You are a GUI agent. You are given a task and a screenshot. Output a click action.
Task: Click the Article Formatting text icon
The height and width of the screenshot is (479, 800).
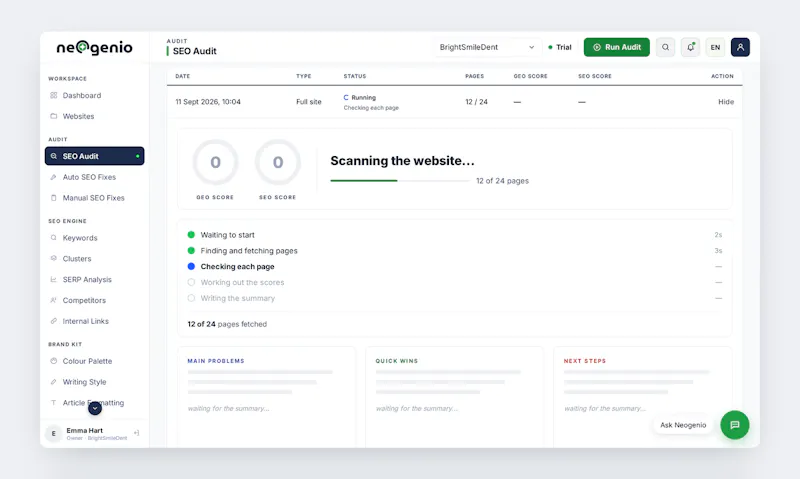point(54,403)
